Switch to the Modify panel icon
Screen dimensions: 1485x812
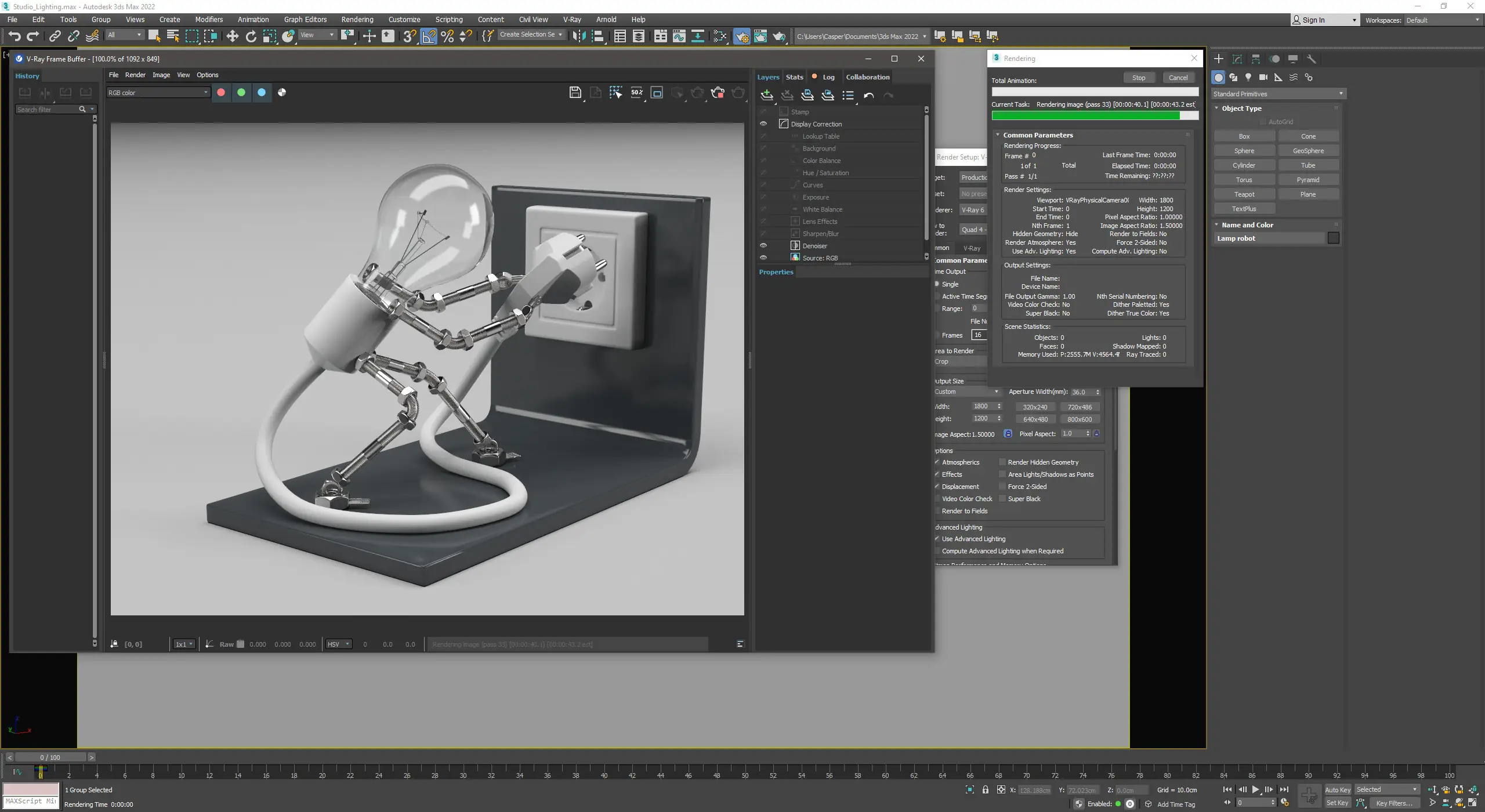(1237, 59)
